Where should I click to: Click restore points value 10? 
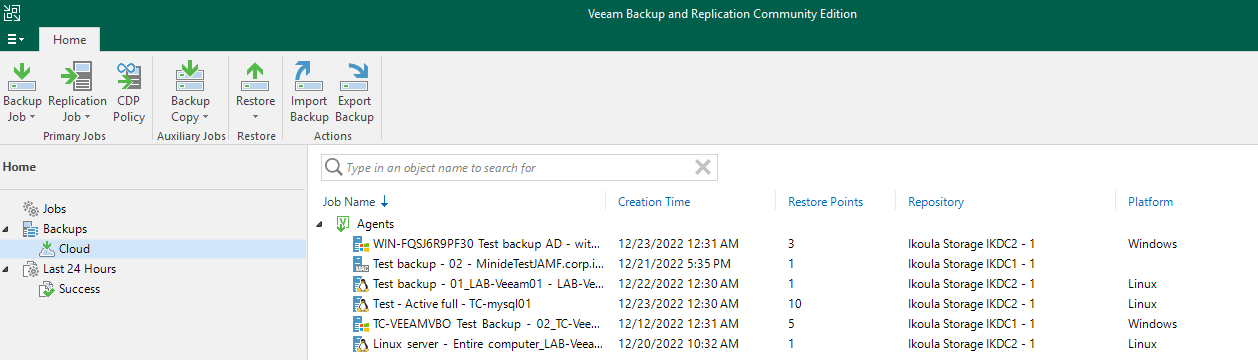[795, 304]
